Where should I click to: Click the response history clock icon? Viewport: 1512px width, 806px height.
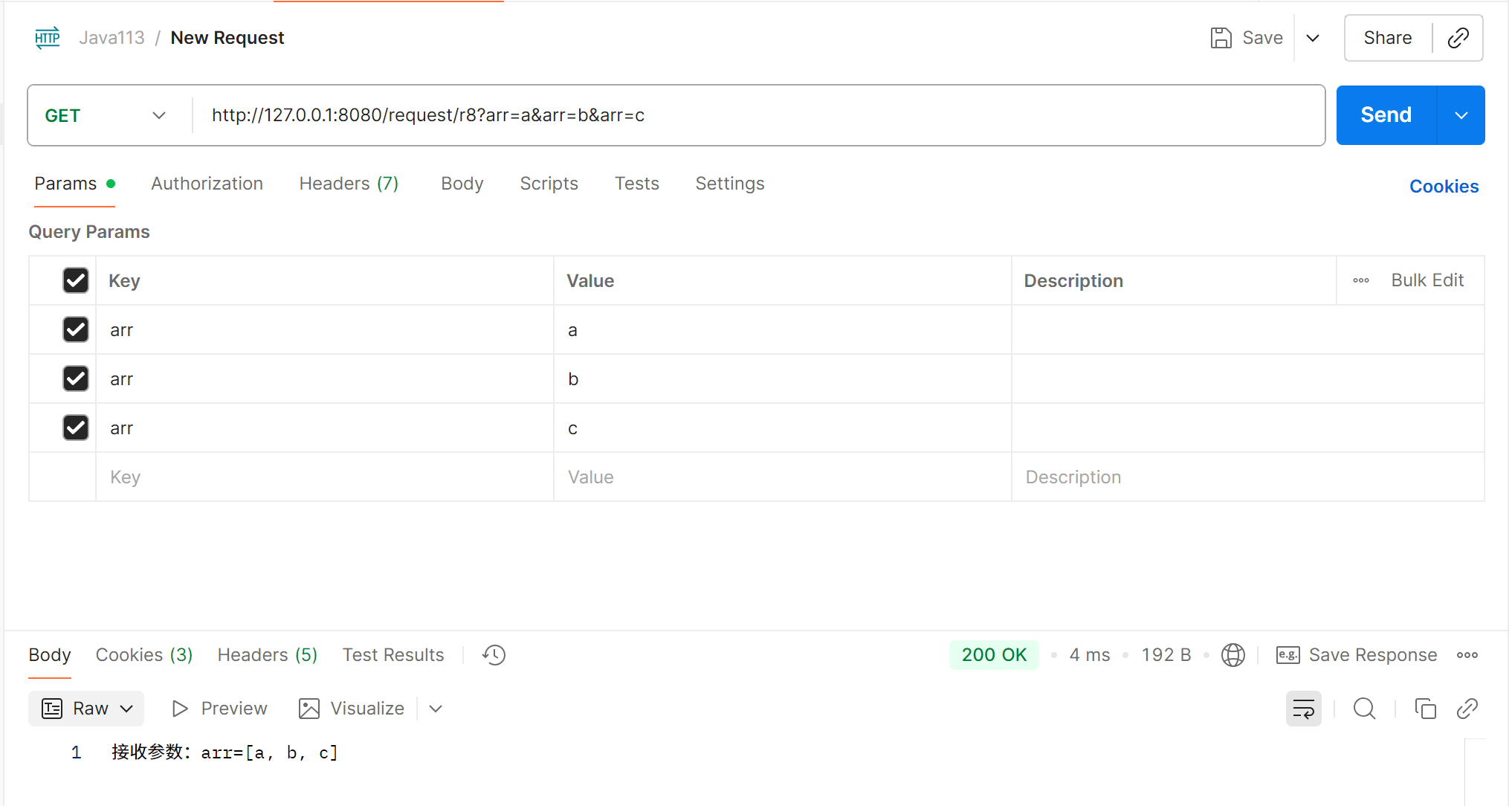coord(494,655)
